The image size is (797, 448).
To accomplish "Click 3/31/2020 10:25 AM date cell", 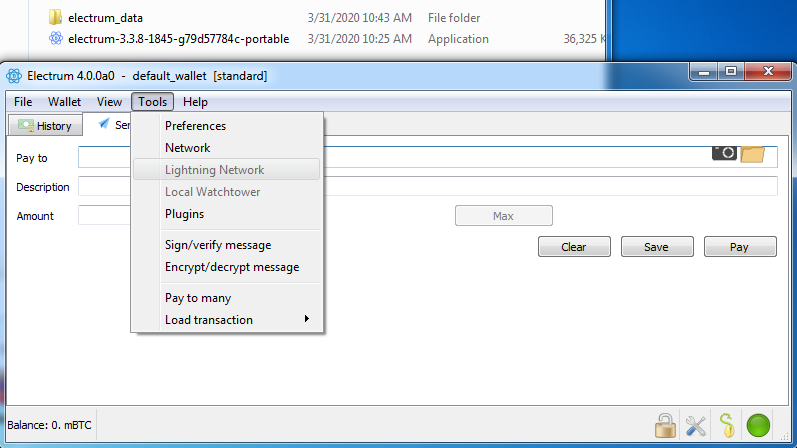I will [359, 39].
